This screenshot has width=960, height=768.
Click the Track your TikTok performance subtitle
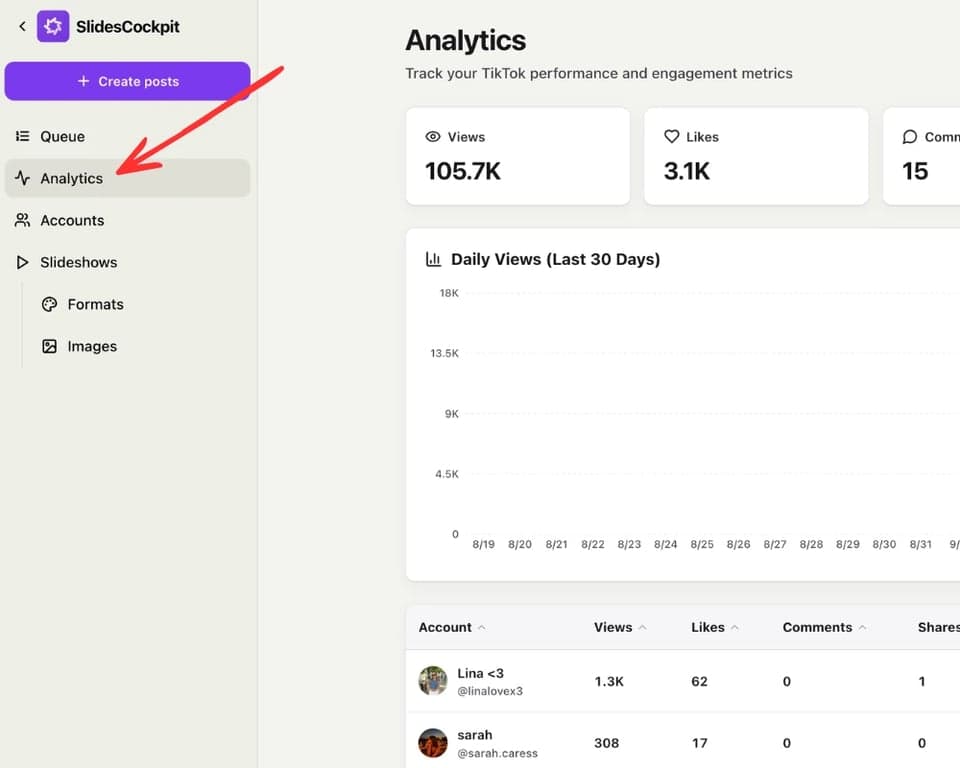tap(599, 73)
